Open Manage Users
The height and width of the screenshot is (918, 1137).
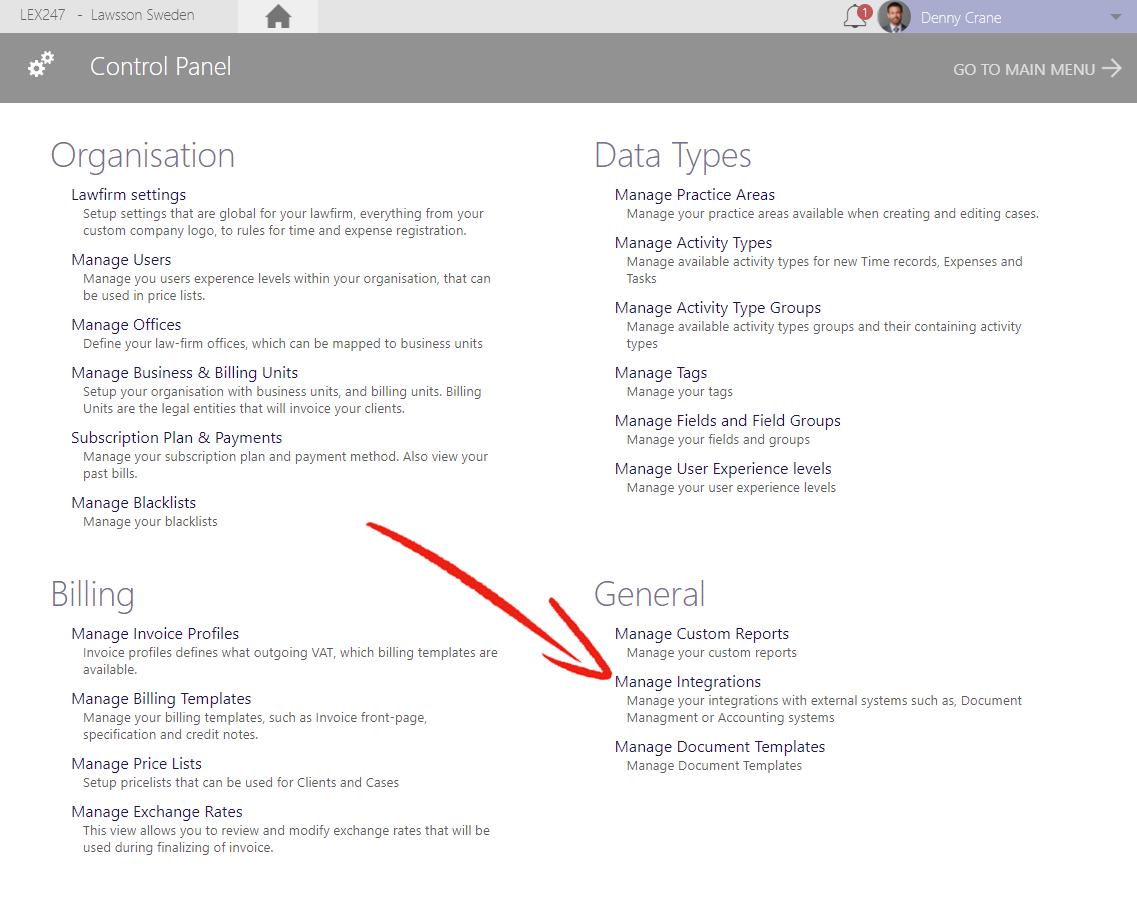click(121, 260)
